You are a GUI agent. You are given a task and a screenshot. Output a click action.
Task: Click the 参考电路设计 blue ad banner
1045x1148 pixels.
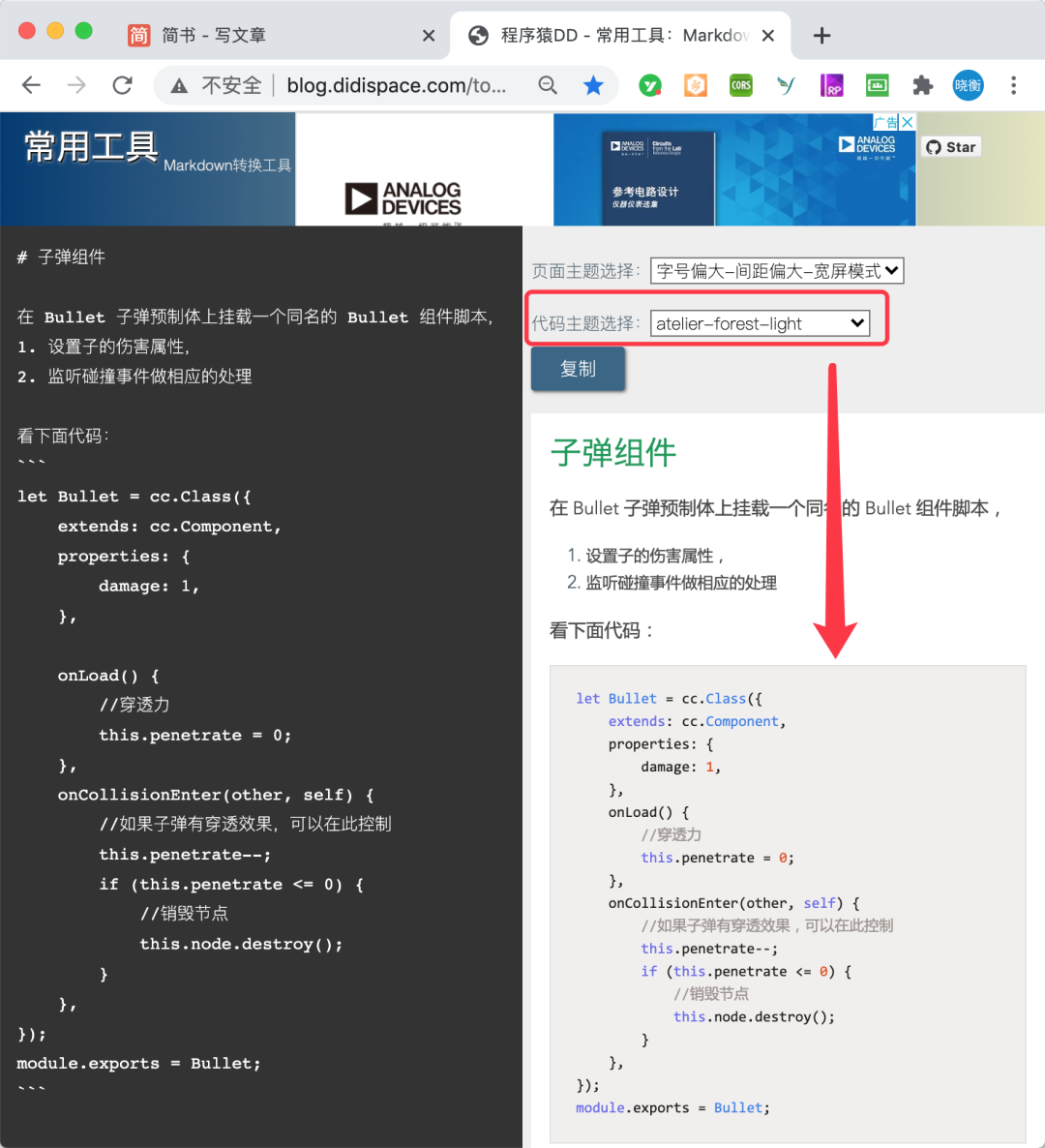coord(734,169)
